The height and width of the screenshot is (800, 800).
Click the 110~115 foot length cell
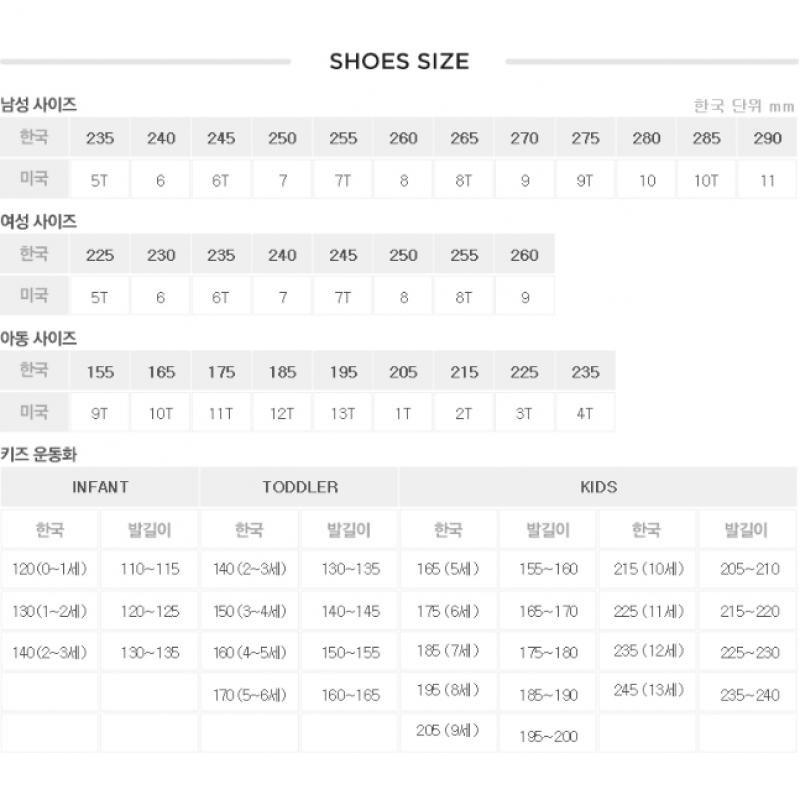(x=150, y=569)
